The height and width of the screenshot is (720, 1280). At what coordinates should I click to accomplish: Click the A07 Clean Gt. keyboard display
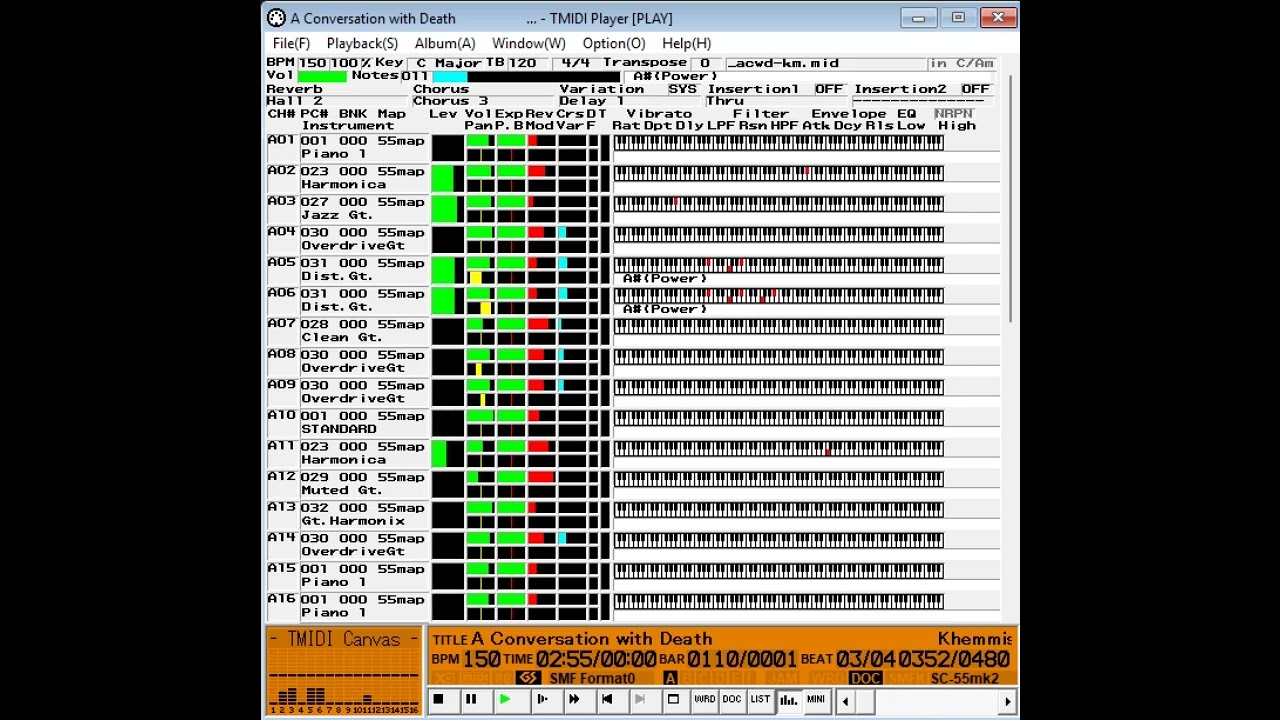tap(778, 326)
